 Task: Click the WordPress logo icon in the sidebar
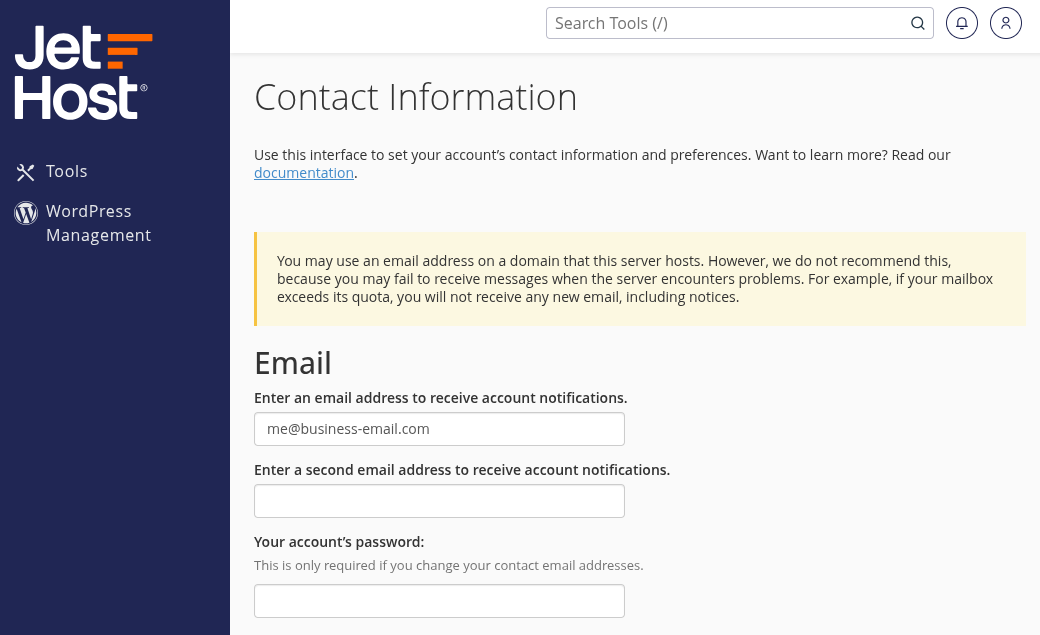coord(26,213)
